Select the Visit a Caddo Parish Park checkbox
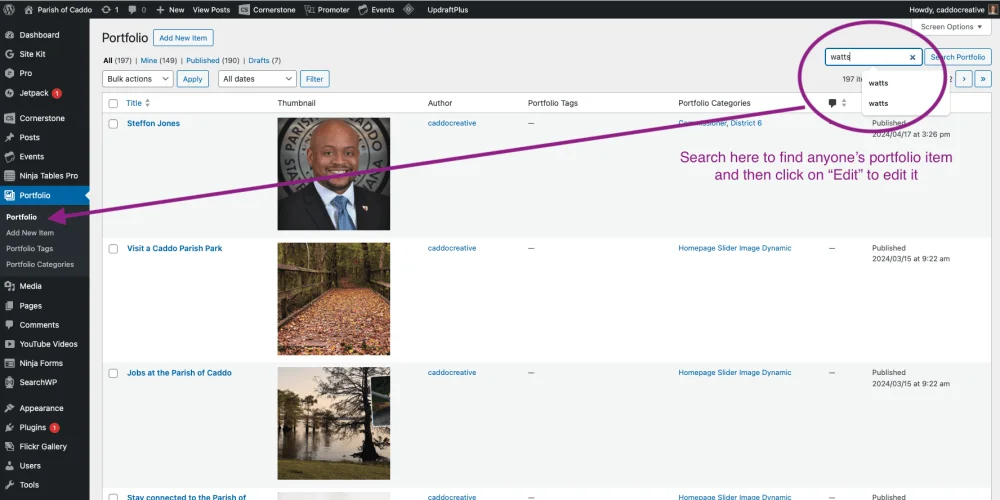 coord(113,249)
